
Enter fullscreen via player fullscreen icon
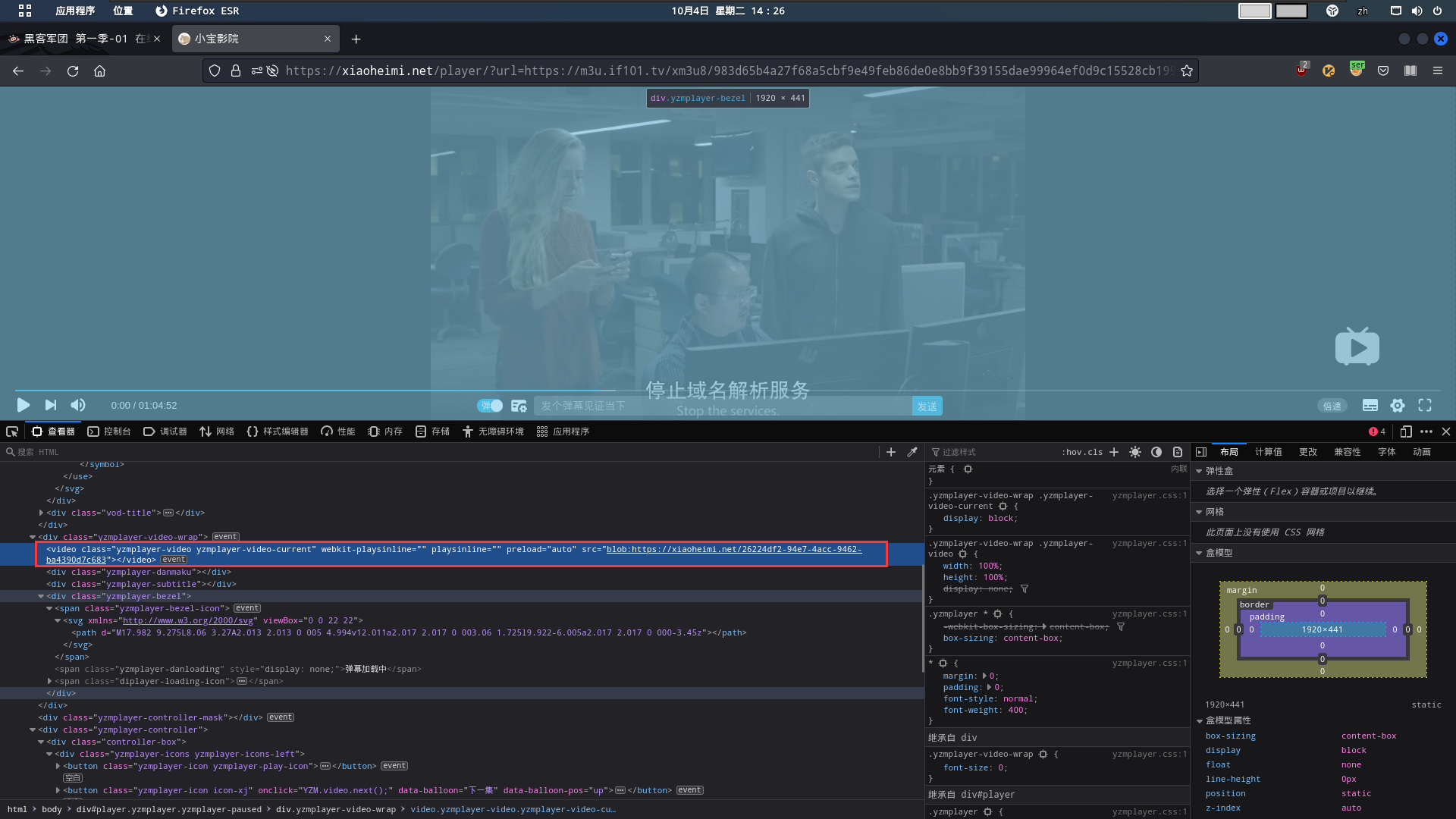click(1425, 406)
